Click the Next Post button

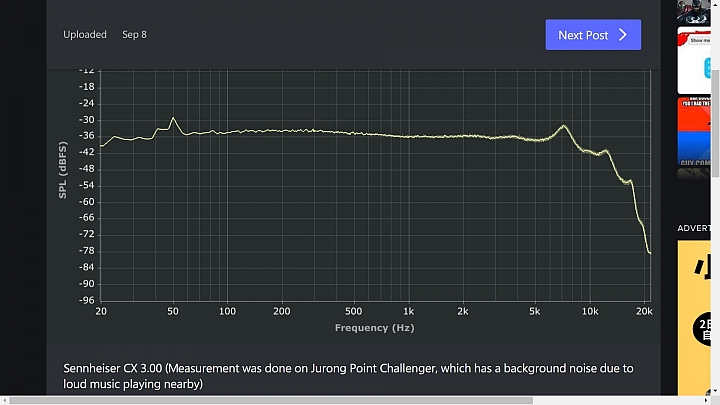point(593,35)
